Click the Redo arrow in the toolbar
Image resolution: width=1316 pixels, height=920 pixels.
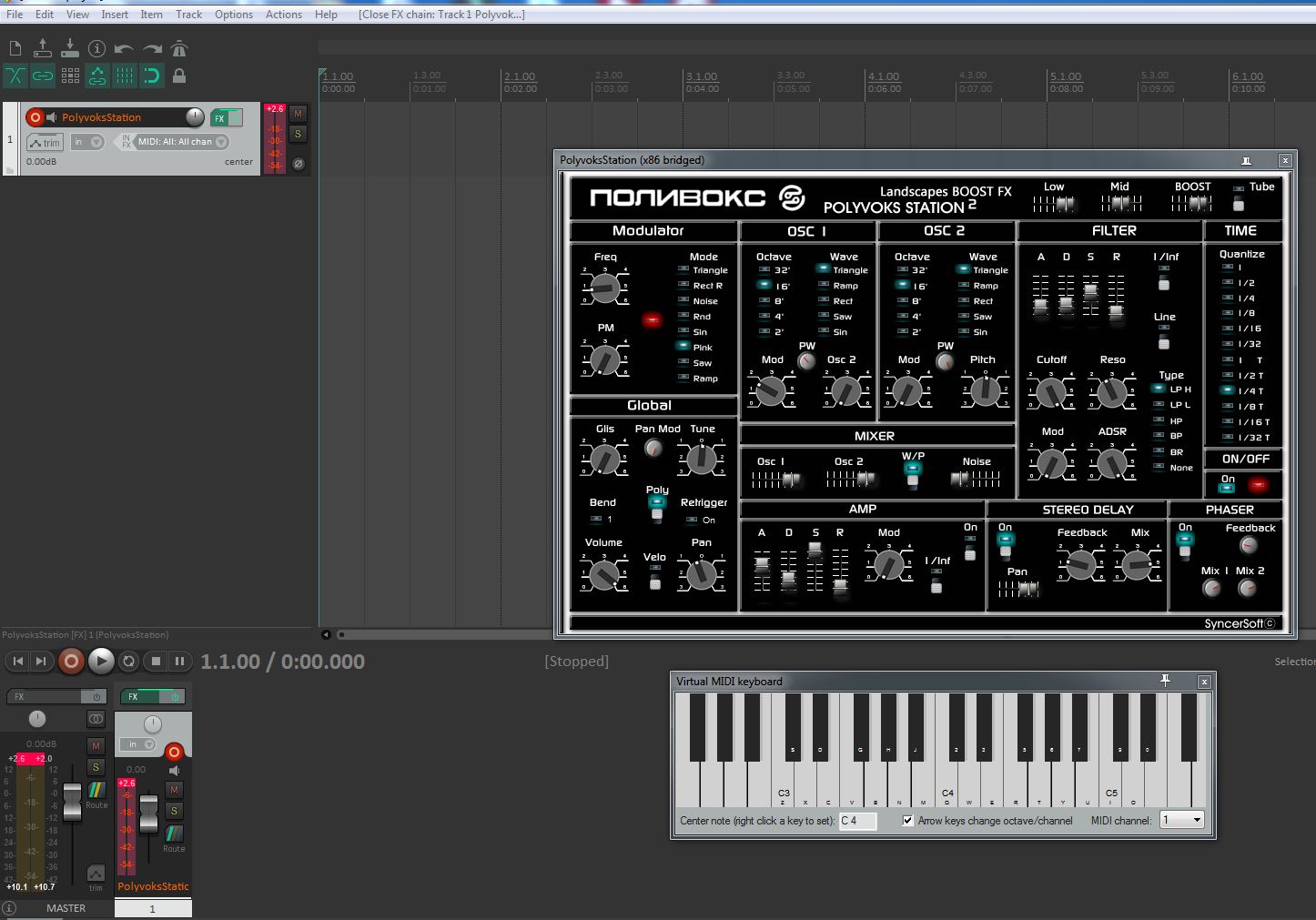(152, 49)
